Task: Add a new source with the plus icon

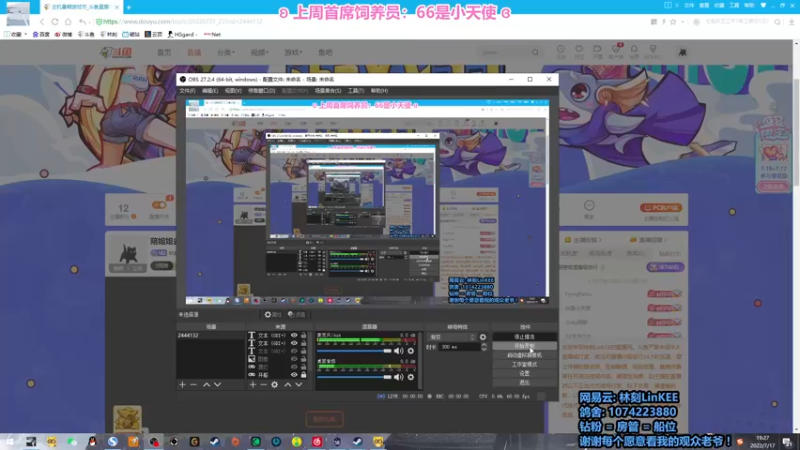Action: pyautogui.click(x=253, y=384)
